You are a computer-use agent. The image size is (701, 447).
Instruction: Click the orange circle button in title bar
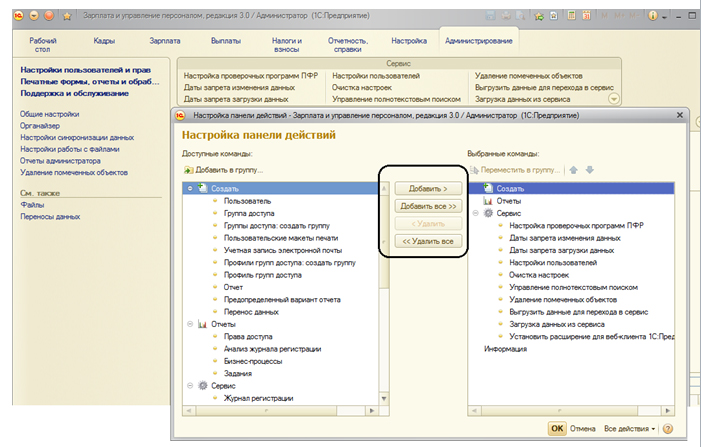click(x=49, y=16)
